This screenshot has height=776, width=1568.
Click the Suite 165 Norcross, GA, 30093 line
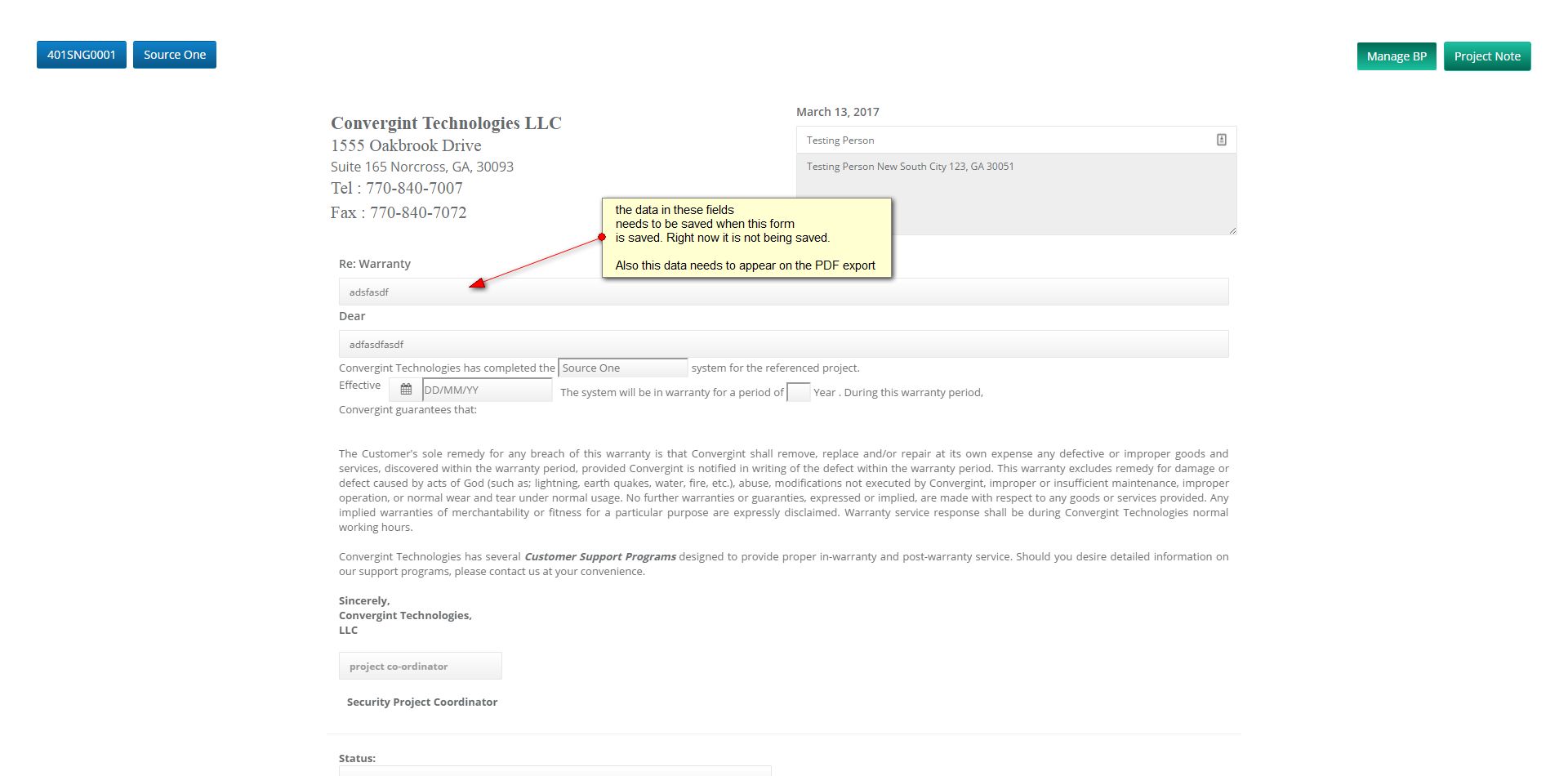pos(422,167)
